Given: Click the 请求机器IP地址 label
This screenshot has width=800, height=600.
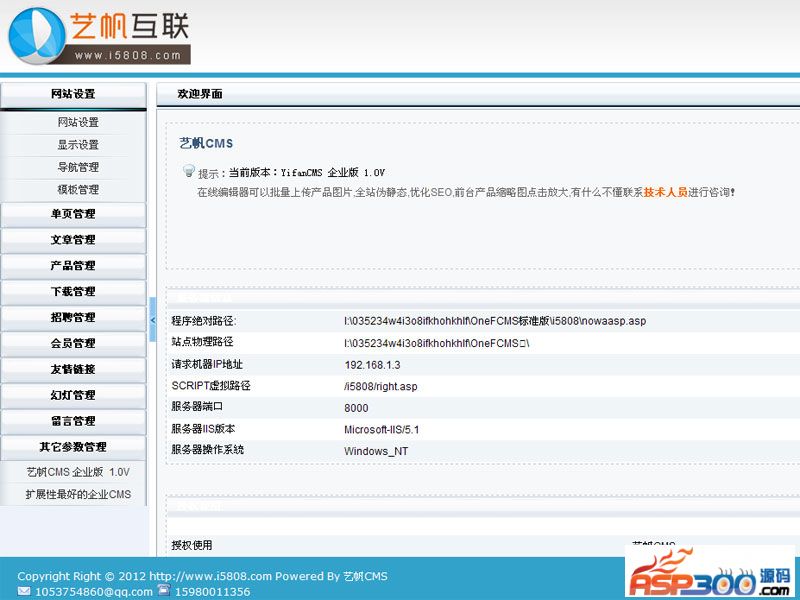Looking at the screenshot, I should (x=207, y=364).
